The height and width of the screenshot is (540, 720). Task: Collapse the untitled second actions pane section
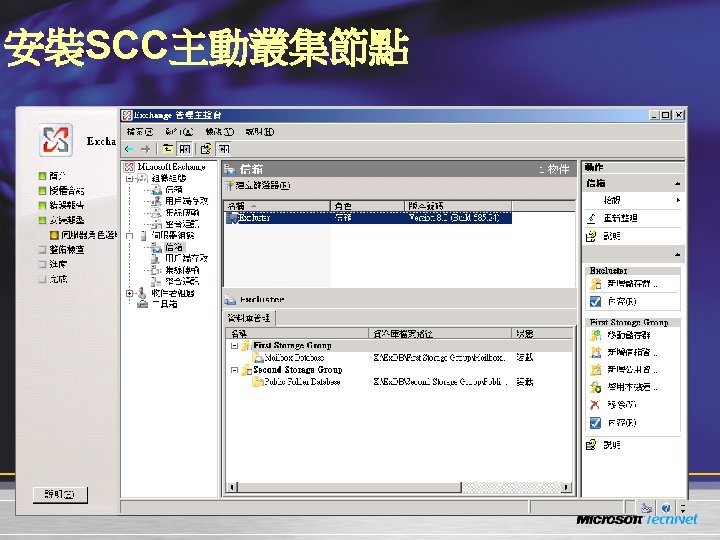pos(677,254)
